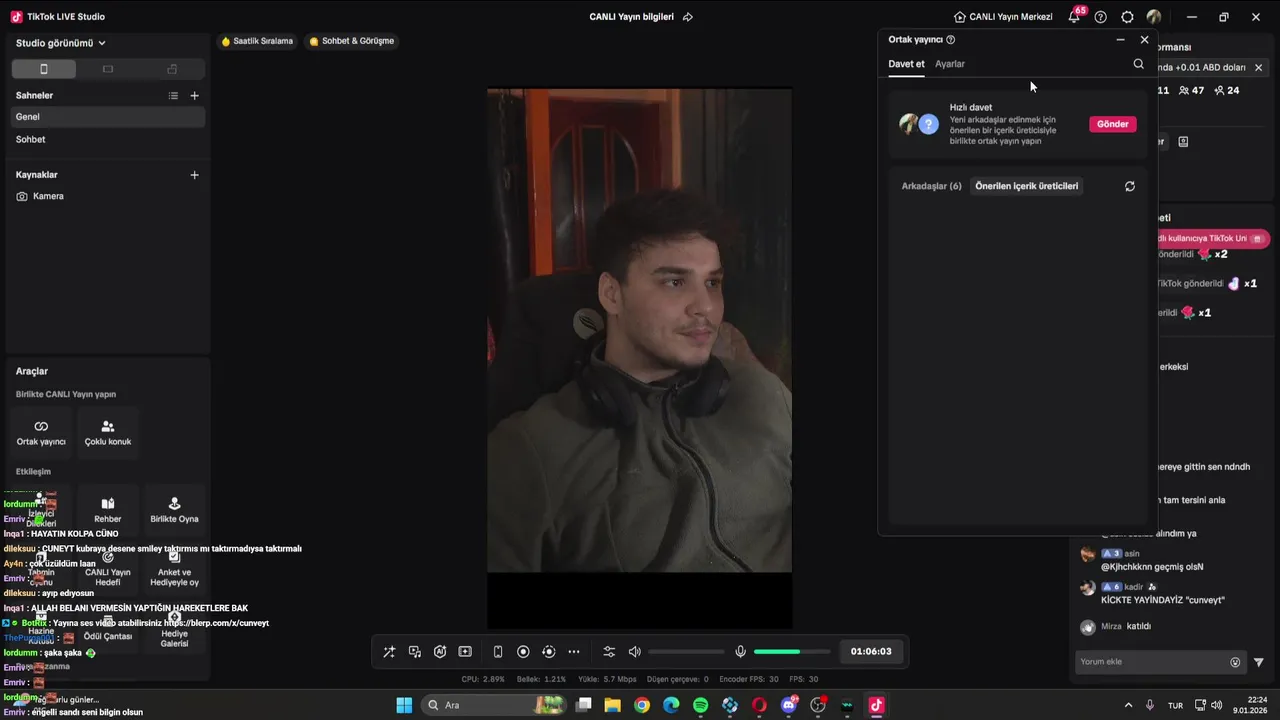Click the emoji icon in comment field
1280x720 pixels.
[1235, 662]
